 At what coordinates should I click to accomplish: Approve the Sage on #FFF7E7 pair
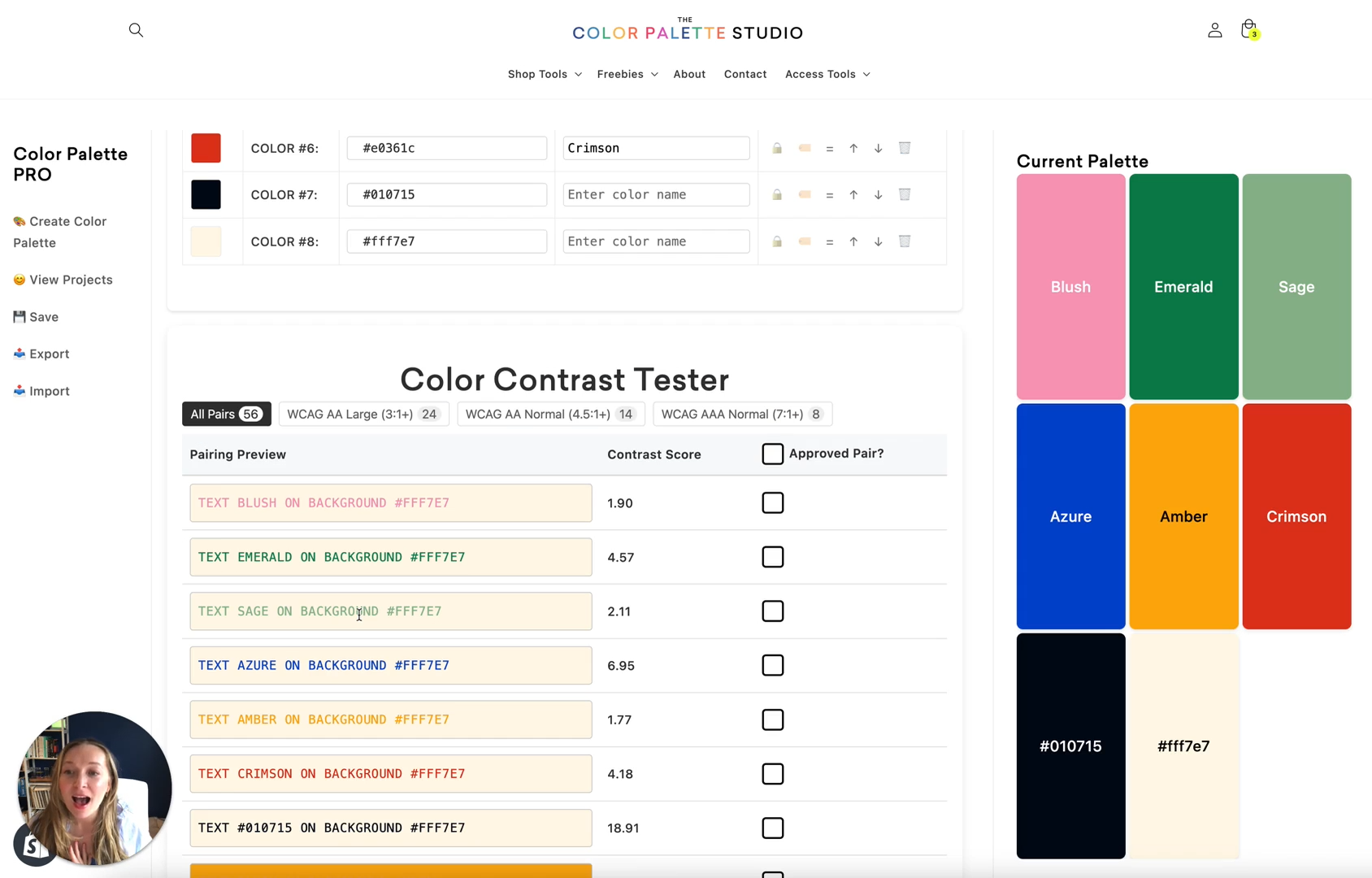click(773, 611)
